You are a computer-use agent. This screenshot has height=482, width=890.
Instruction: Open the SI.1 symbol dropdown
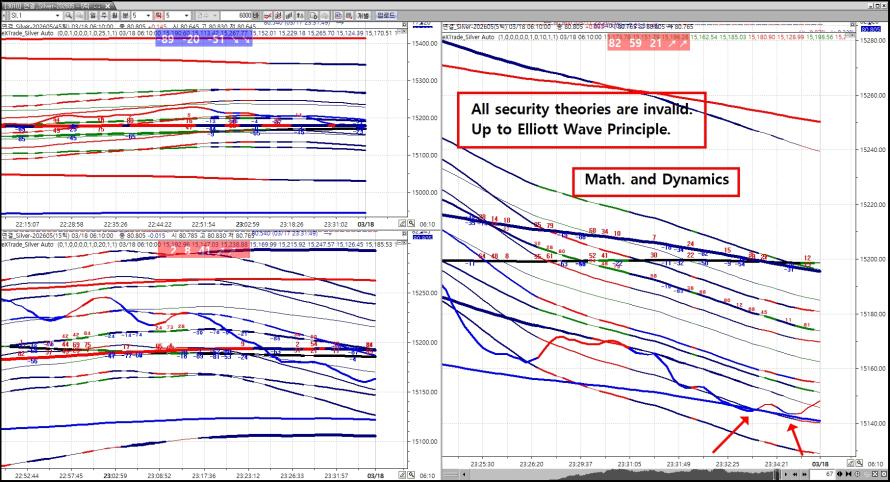pyautogui.click(x=58, y=15)
